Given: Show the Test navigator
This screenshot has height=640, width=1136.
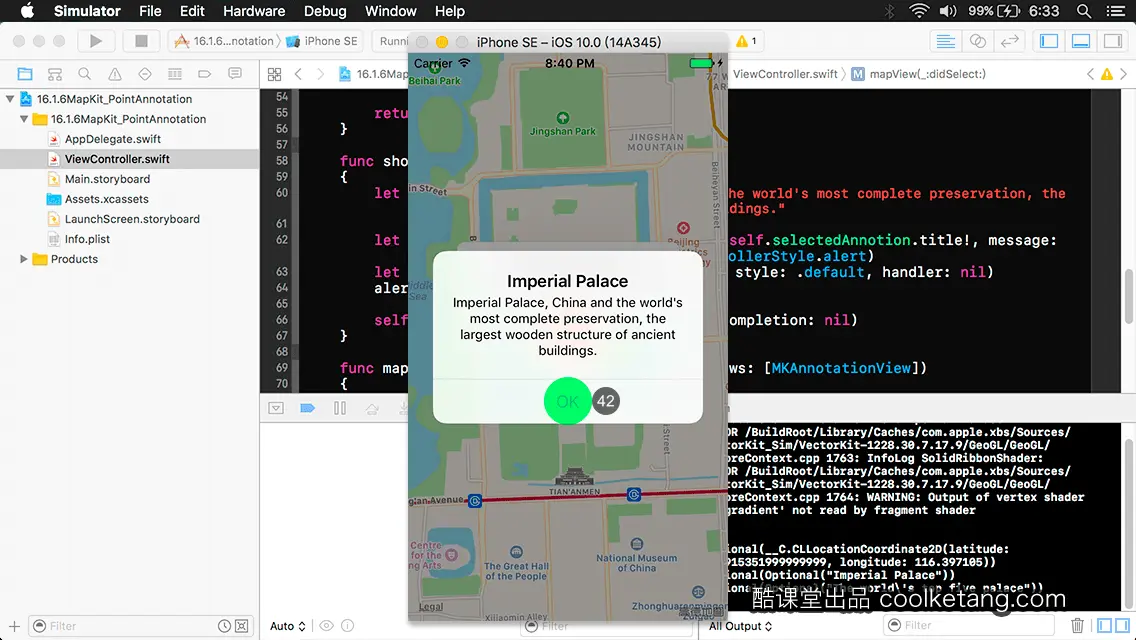Looking at the screenshot, I should click(145, 74).
